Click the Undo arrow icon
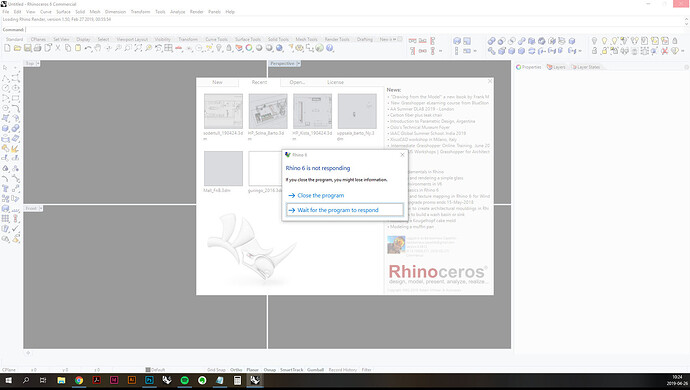 (88, 48)
